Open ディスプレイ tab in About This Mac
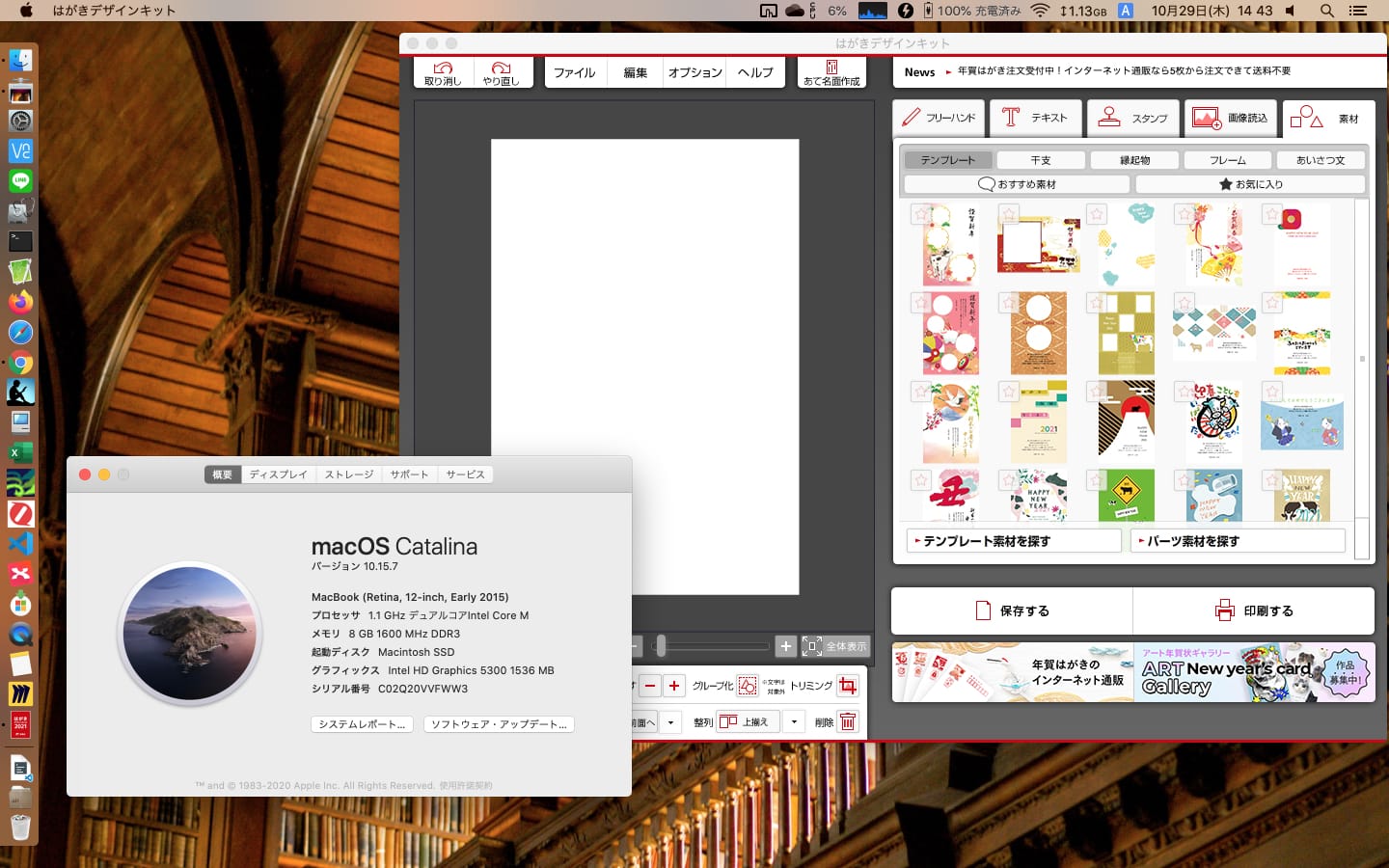This screenshot has height=868, width=1389. tap(278, 475)
